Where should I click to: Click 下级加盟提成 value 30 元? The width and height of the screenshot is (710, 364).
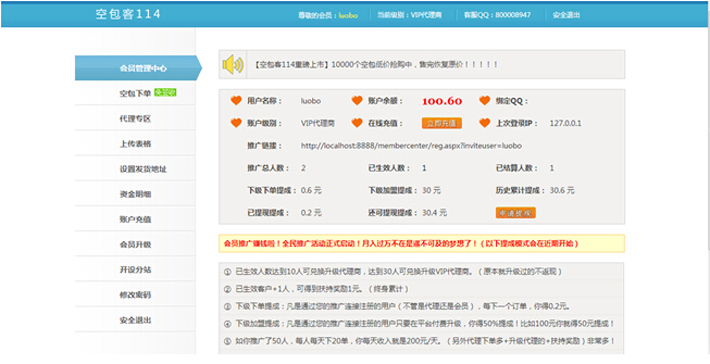click(431, 191)
